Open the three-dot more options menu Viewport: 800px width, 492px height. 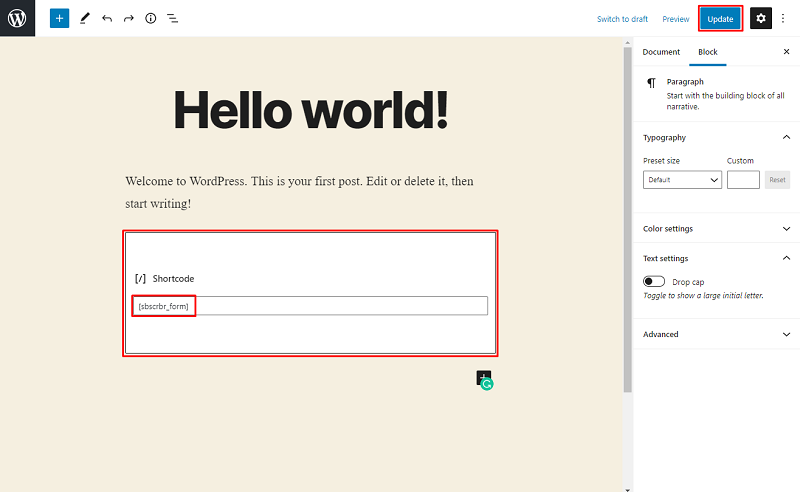coord(783,18)
